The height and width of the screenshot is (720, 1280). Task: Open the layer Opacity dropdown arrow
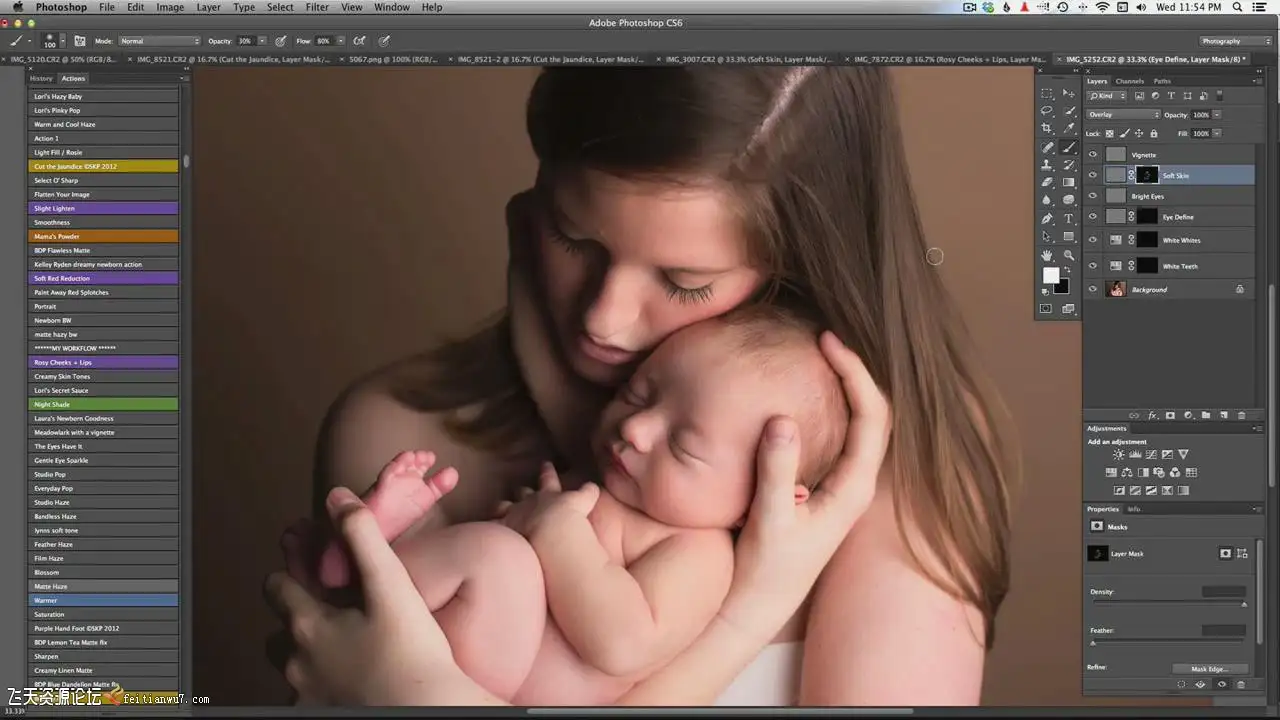pos(1216,114)
